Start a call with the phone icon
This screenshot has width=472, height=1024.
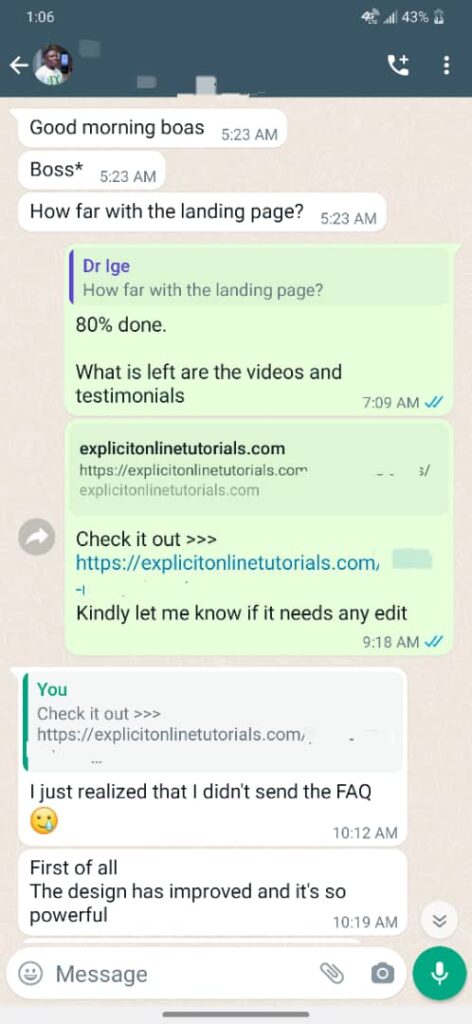(398, 64)
